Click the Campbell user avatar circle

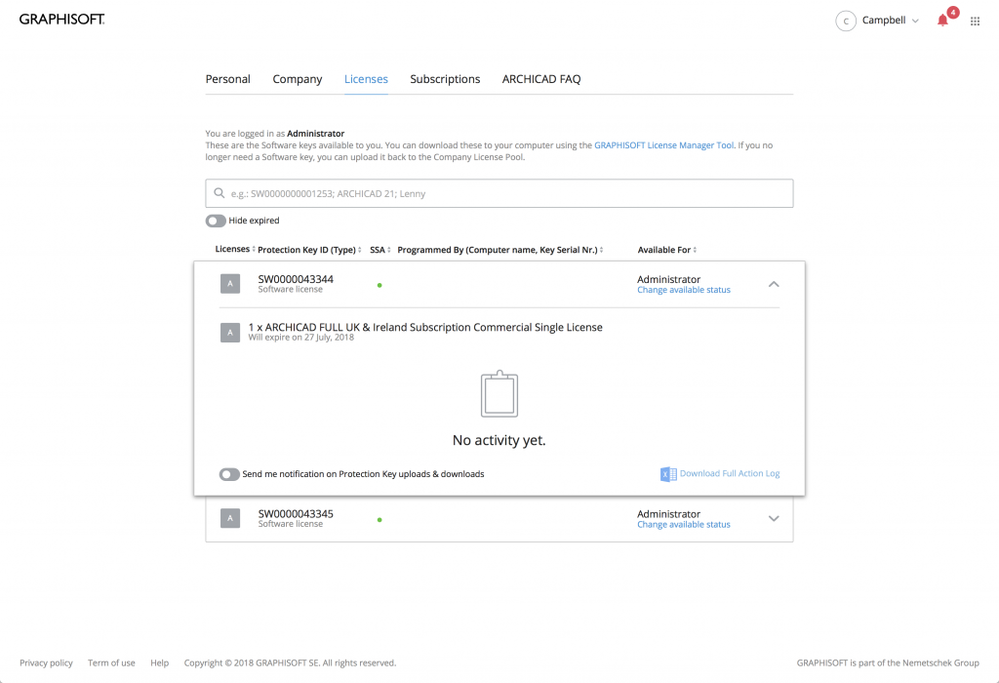845,21
